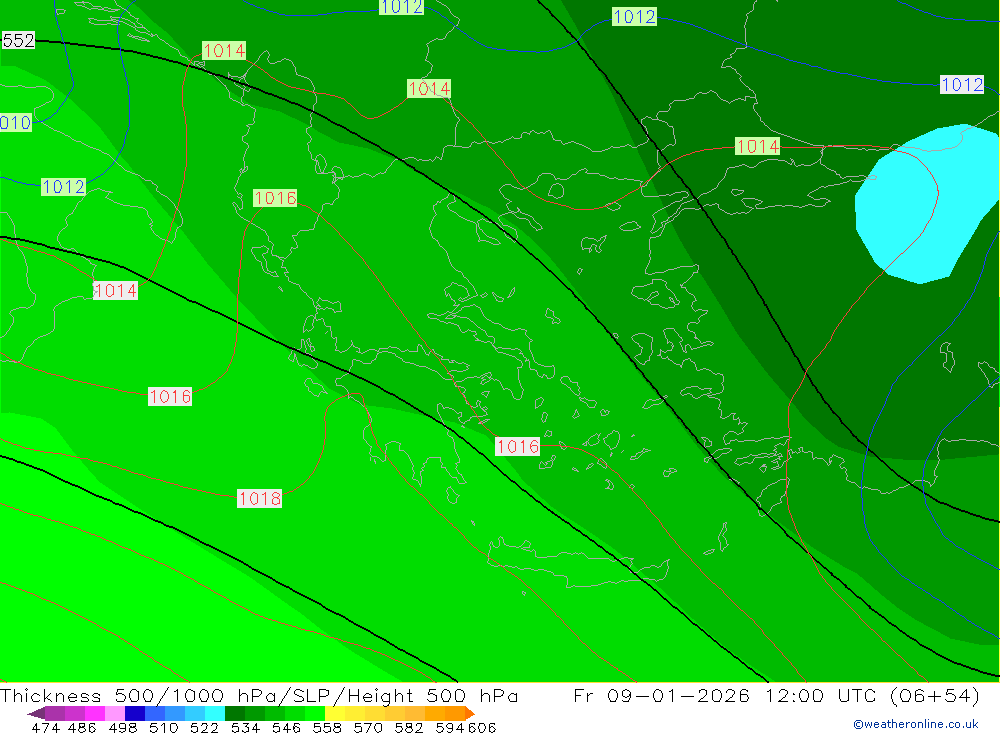Click the 1018 pressure contour label
This screenshot has width=1000, height=733.
[260, 498]
